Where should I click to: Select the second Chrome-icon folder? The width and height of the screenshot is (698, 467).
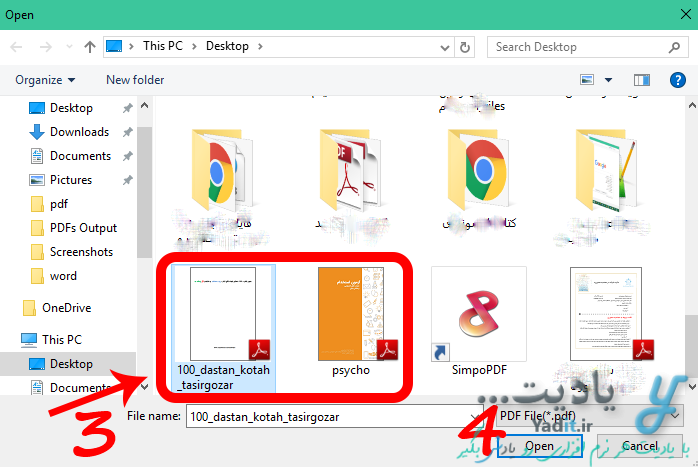click(479, 171)
